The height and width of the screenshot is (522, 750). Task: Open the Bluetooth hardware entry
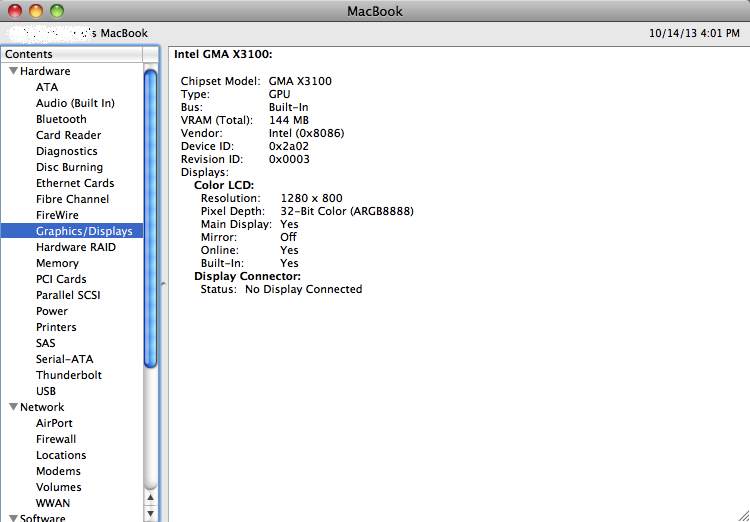pos(61,119)
